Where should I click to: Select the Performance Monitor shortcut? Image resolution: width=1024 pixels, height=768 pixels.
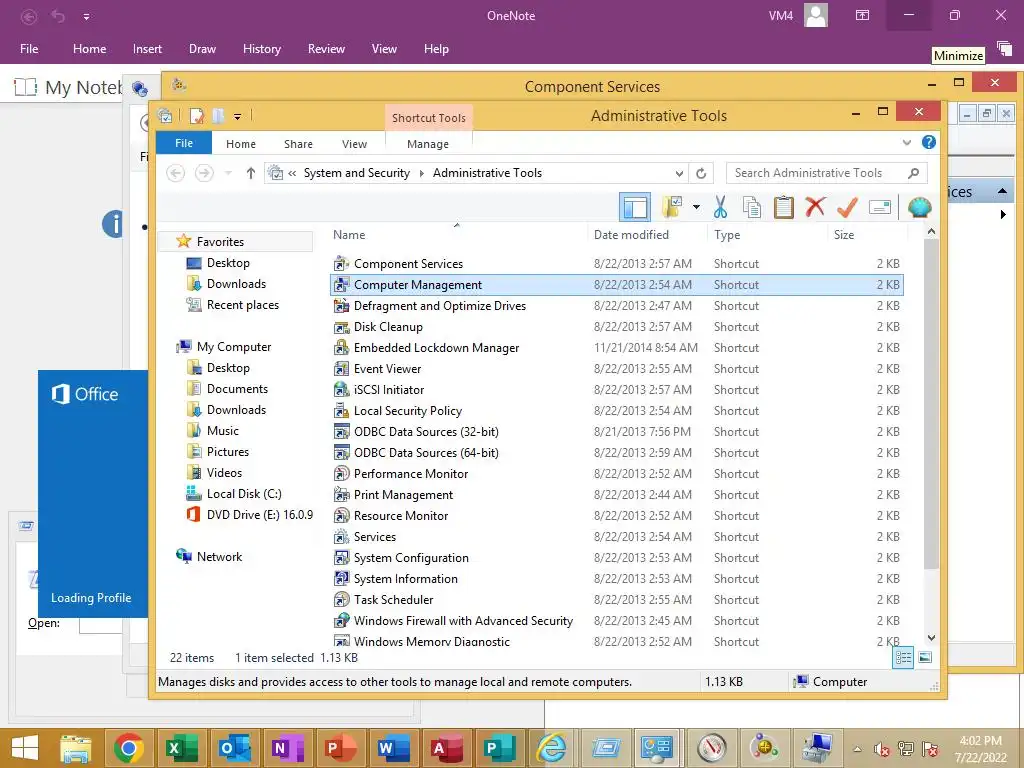(x=617, y=473)
